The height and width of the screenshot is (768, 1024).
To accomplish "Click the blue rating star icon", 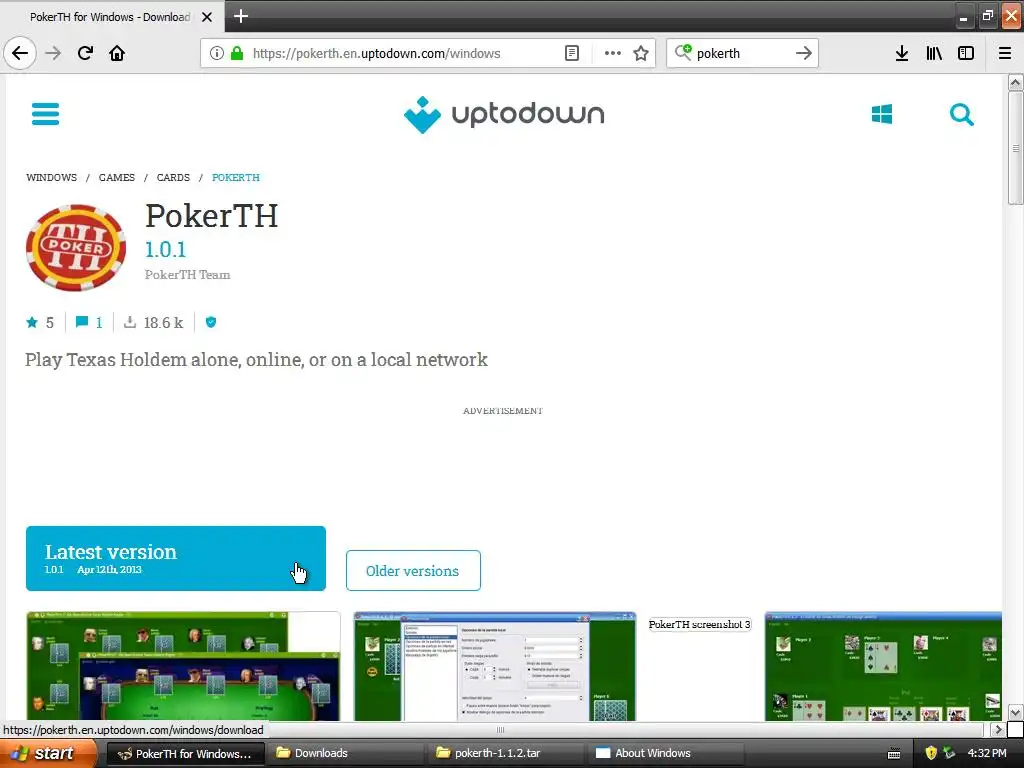I will 31,322.
